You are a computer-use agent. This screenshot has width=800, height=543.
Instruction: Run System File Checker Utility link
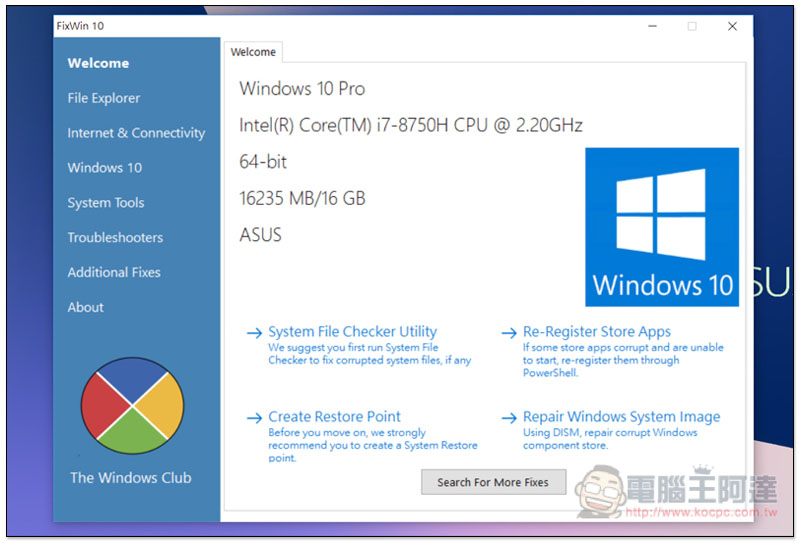click(x=353, y=332)
